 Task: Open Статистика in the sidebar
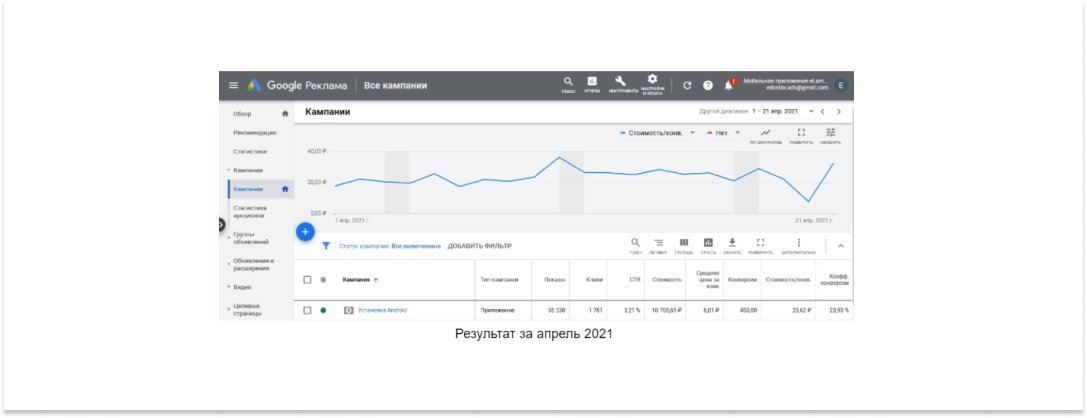[250, 151]
